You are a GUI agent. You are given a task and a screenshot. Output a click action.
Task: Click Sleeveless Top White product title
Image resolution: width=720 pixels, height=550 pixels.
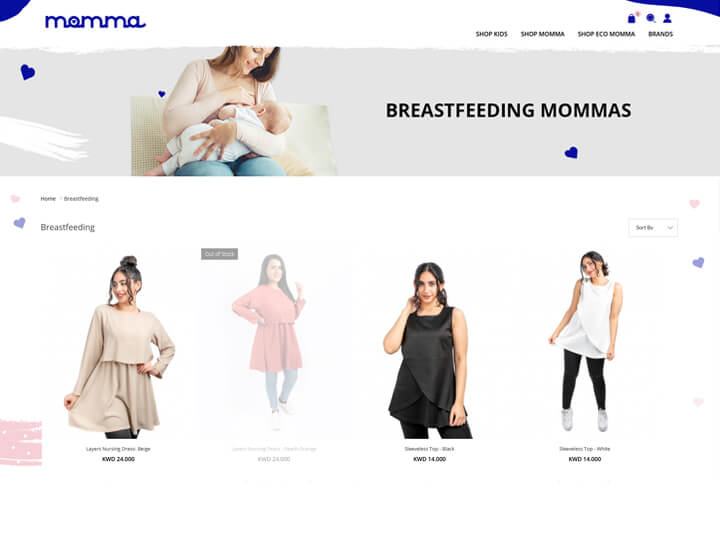pyautogui.click(x=585, y=449)
